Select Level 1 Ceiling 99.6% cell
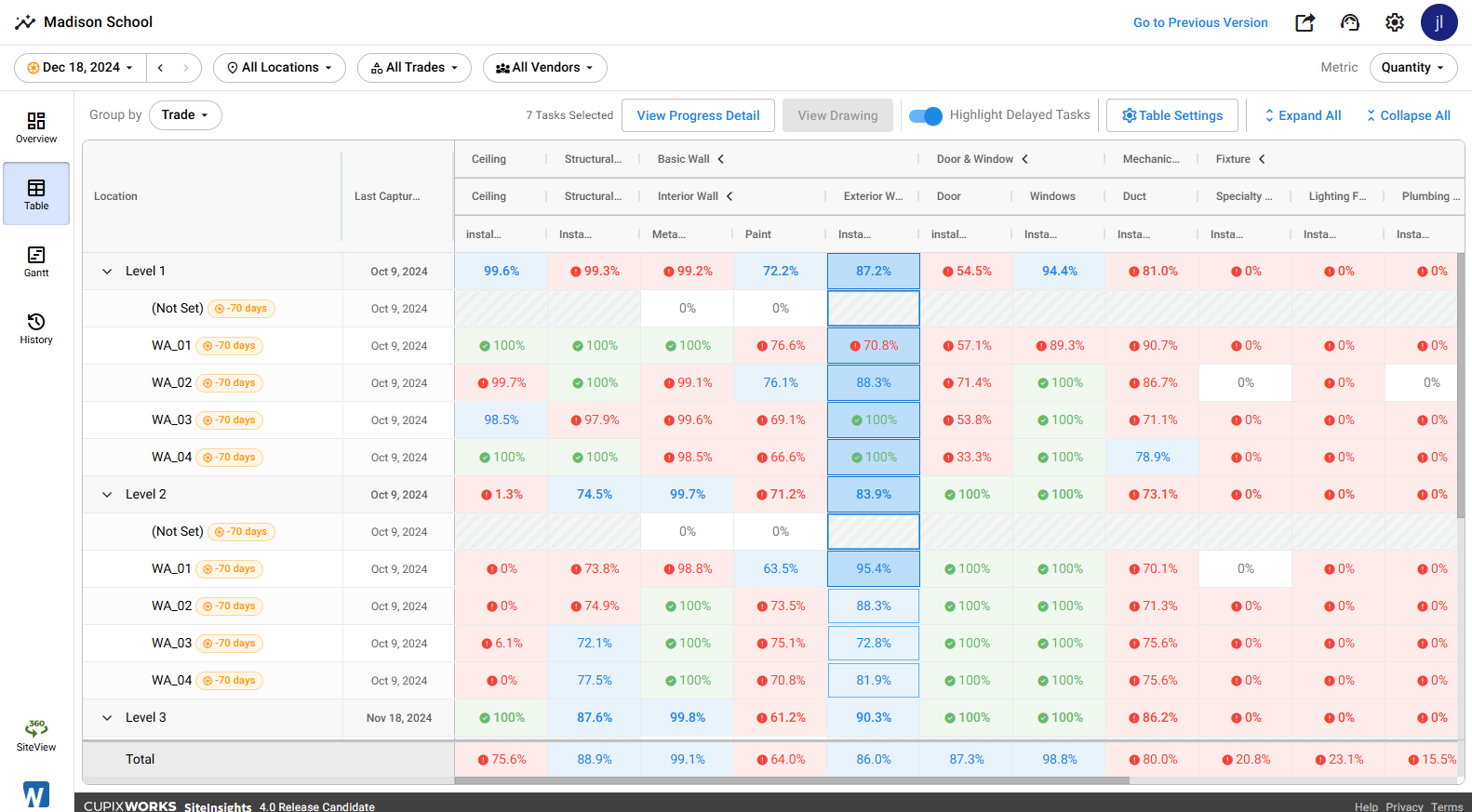The width and height of the screenshot is (1472, 812). tap(502, 272)
